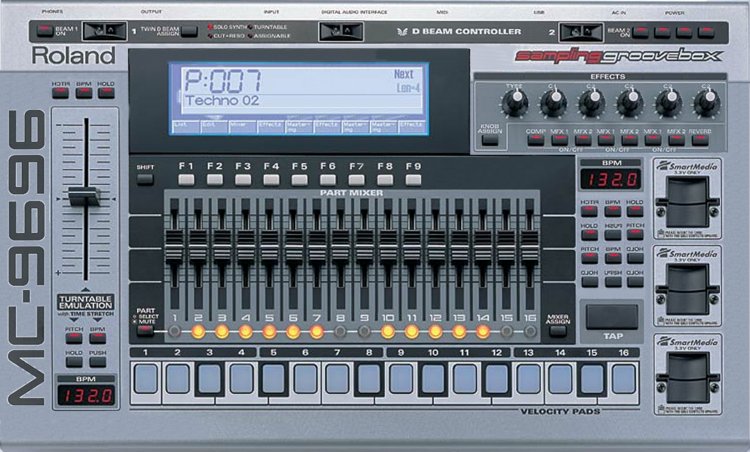The image size is (750, 452).
Task: Grab the Part Mixer fader 16
Action: pyautogui.click(x=529, y=245)
